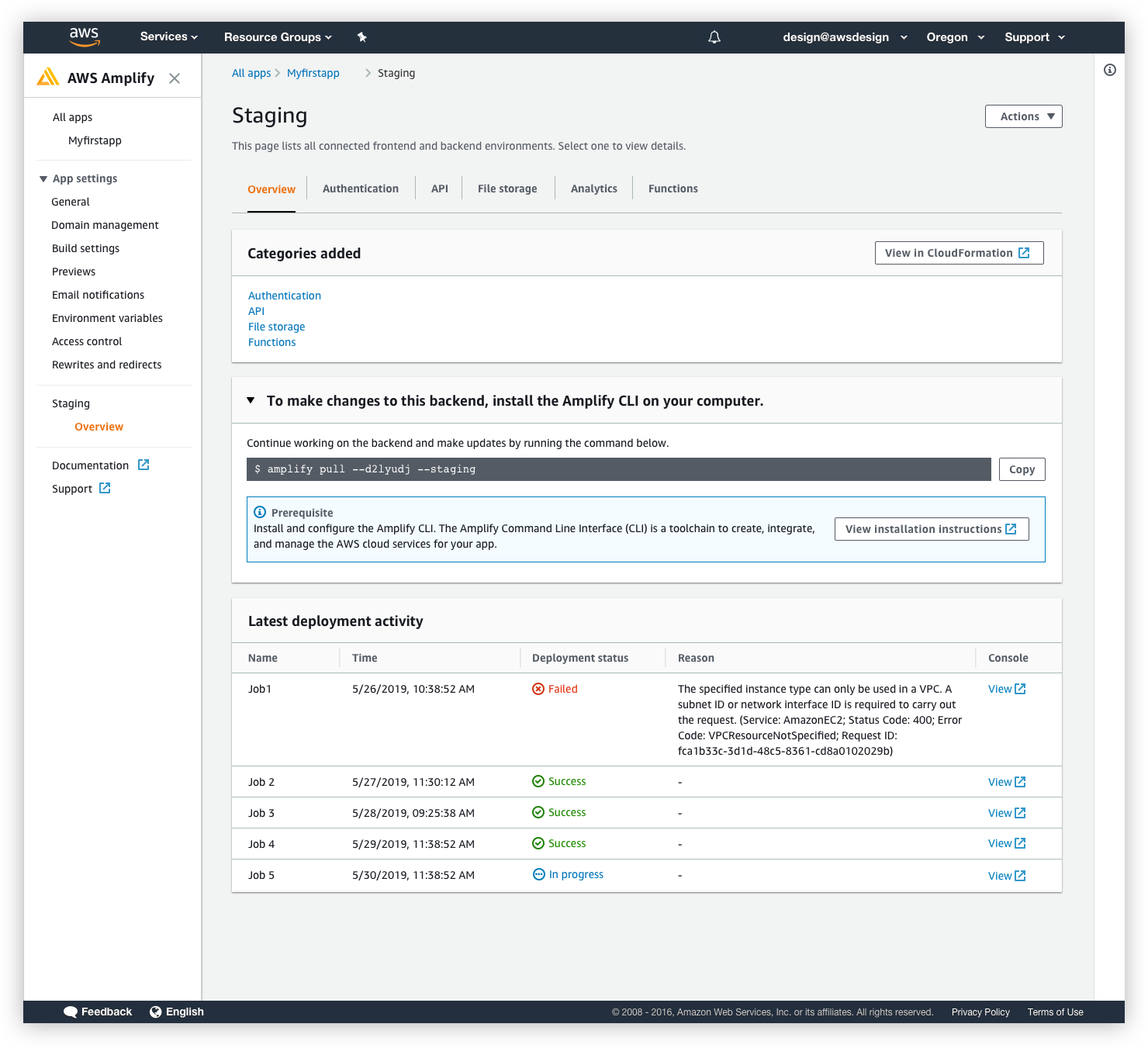Switch to the API tab
Viewport: 1148px width, 1048px height.
pos(440,189)
